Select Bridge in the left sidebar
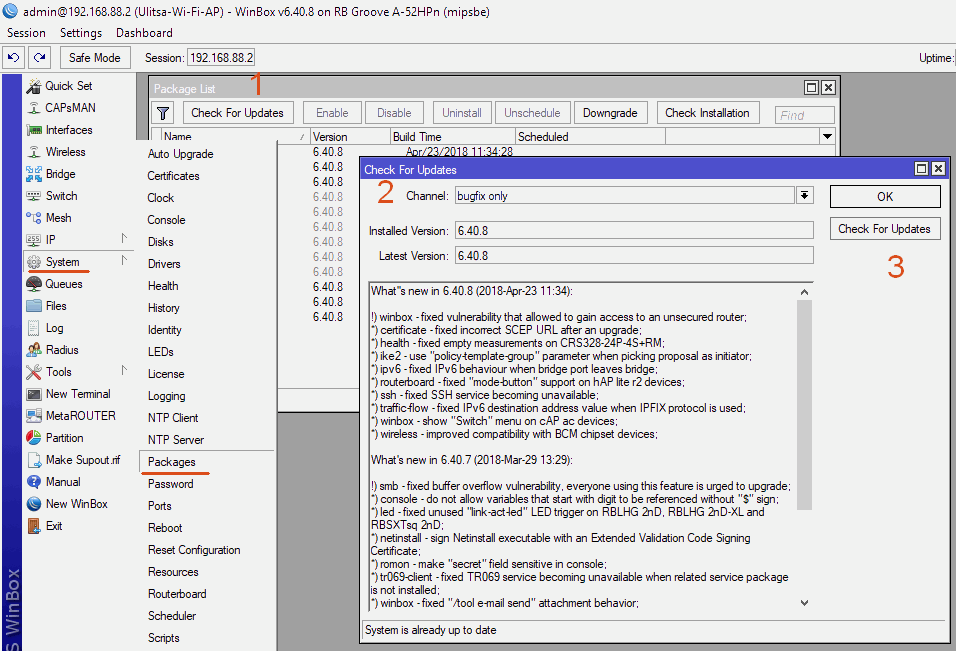The image size is (956, 651). [60, 174]
